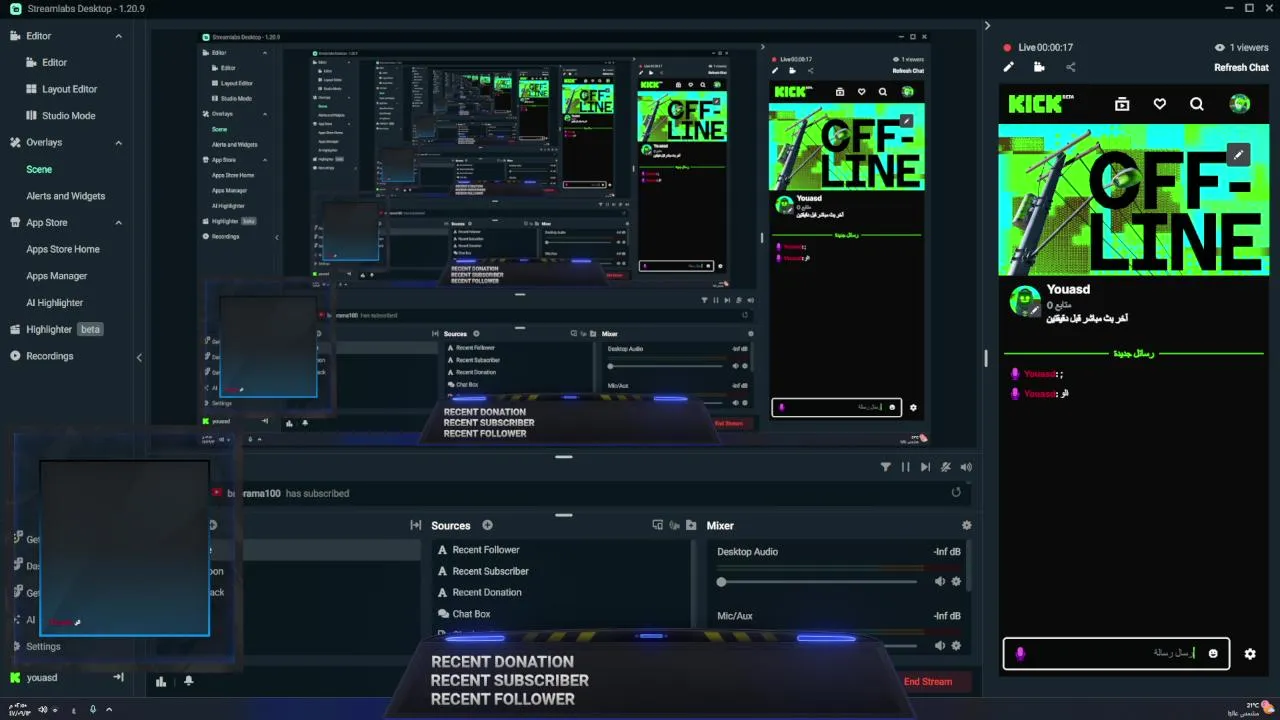Open AI Highlighter
The width and height of the screenshot is (1280, 720).
pyautogui.click(x=55, y=303)
